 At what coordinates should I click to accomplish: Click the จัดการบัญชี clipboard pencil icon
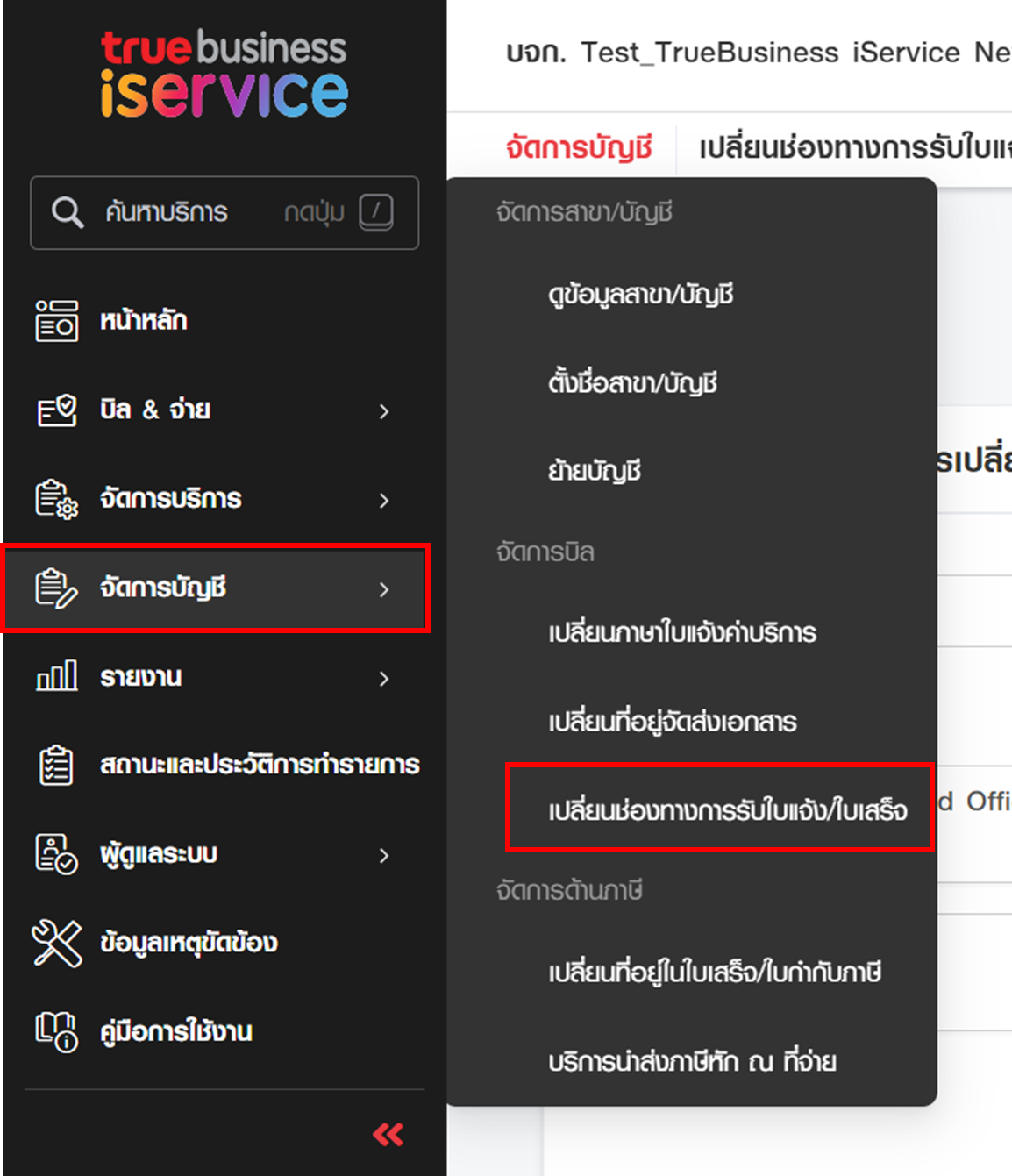[57, 588]
